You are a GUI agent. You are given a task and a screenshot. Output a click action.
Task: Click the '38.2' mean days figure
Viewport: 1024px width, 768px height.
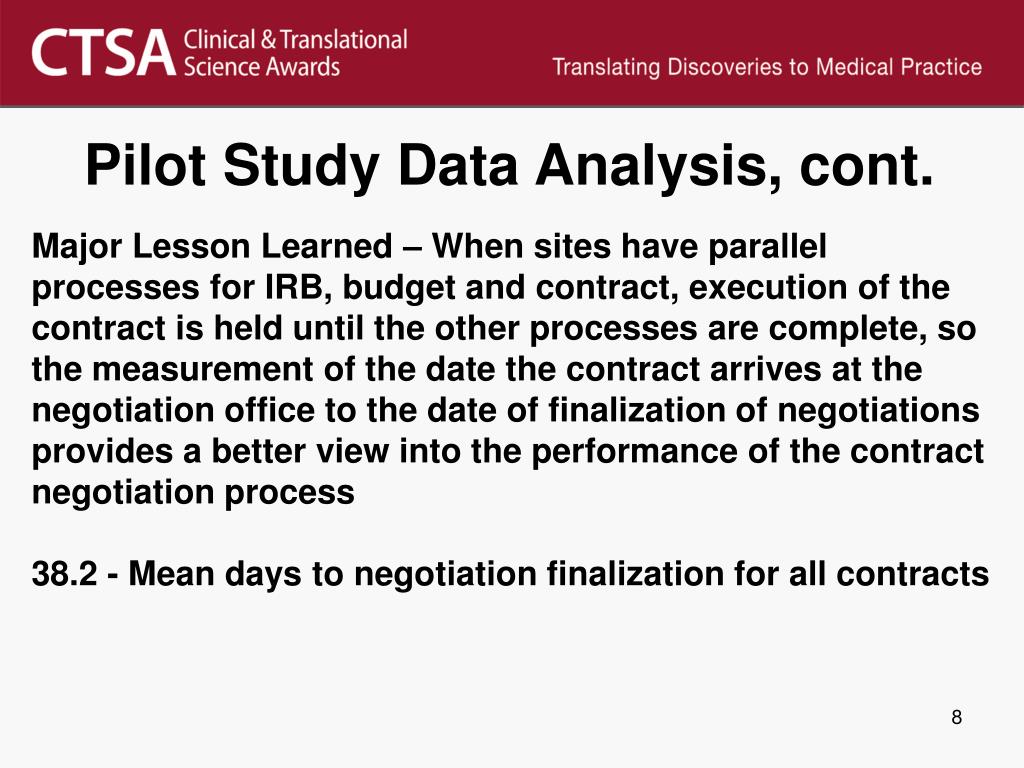64,574
